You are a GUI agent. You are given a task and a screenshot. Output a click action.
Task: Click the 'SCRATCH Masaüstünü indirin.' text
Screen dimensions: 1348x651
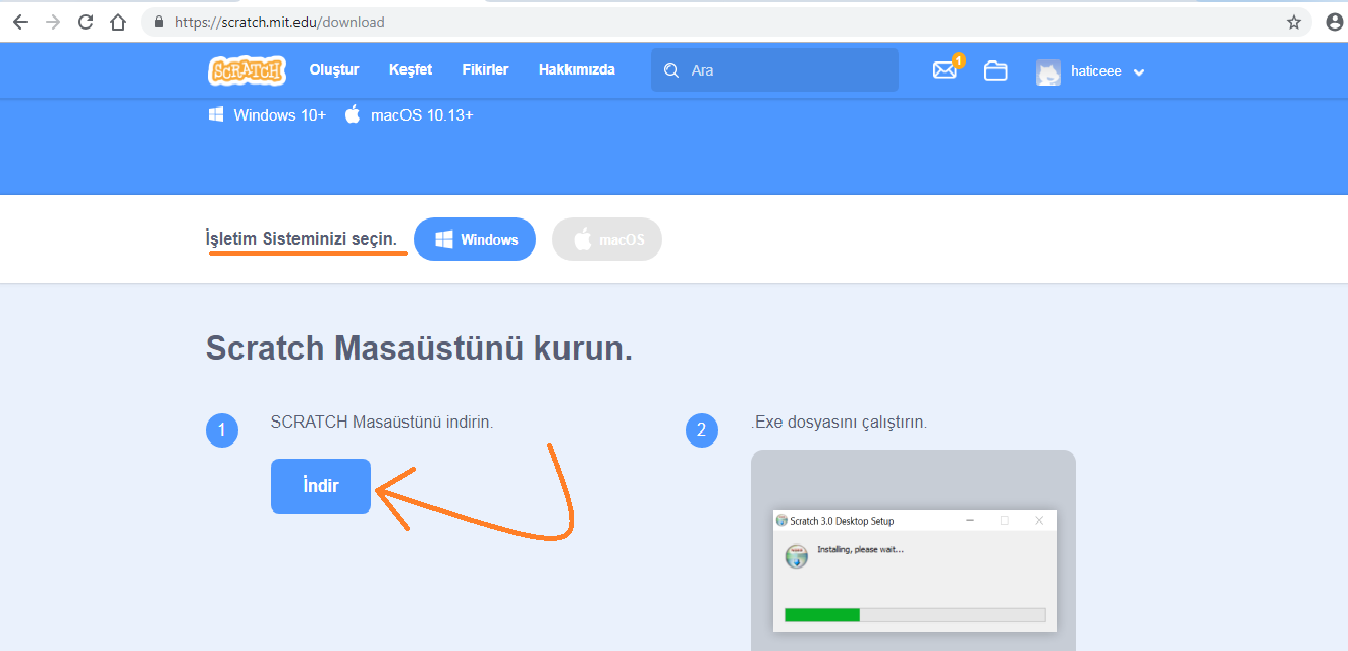(x=382, y=422)
